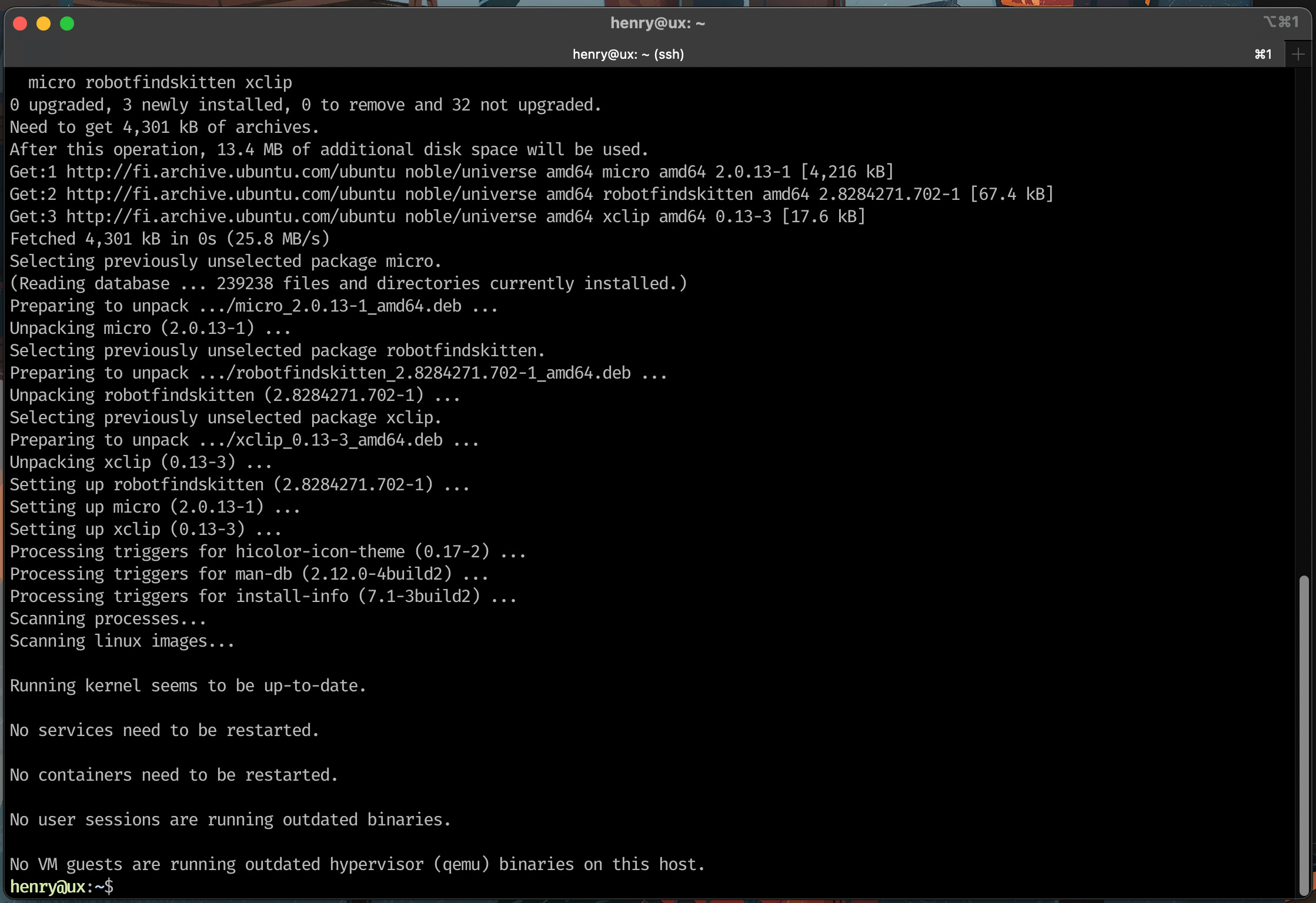This screenshot has width=1316, height=903.
Task: Click the scrollbar track above the thumb
Action: click(x=1303, y=323)
